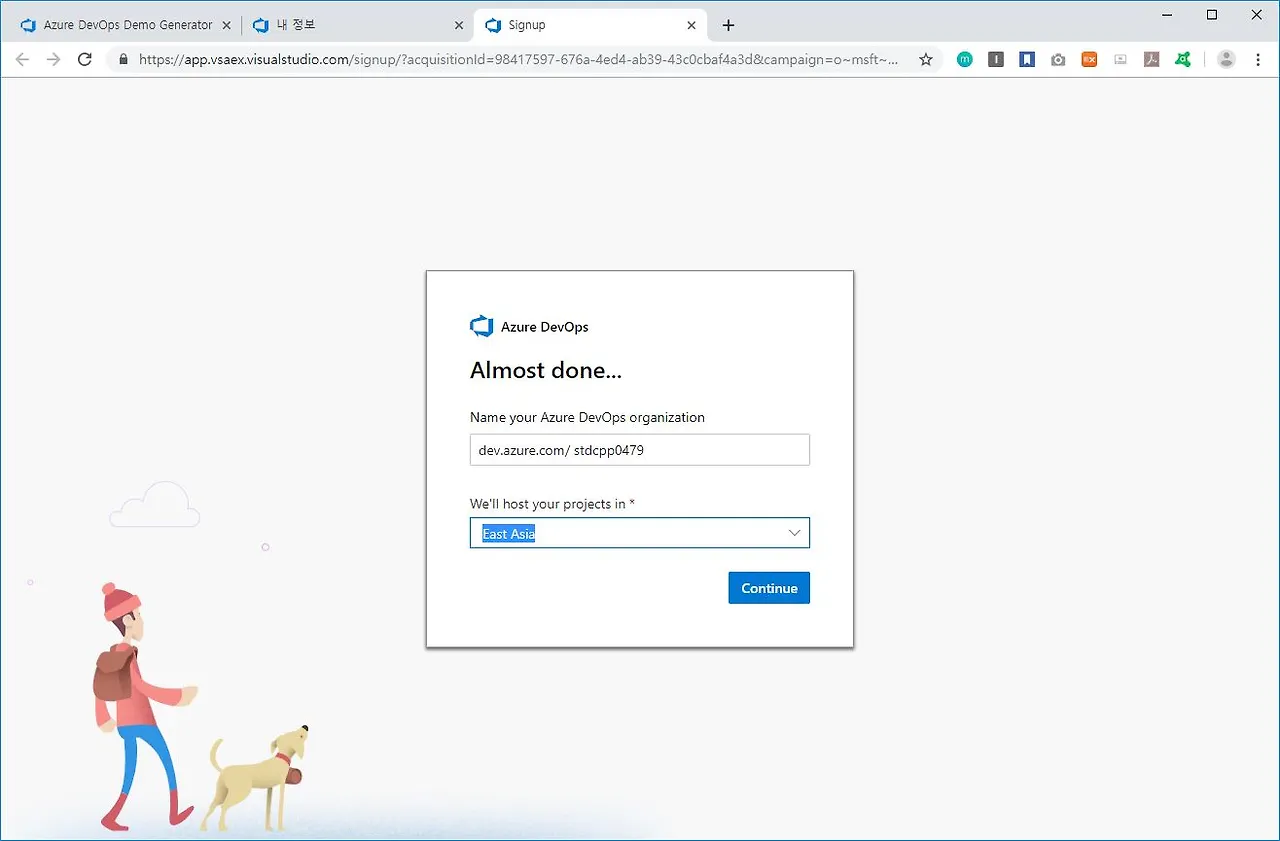Switch to the Signup tab
Viewport: 1280px width, 841px height.
click(x=560, y=24)
